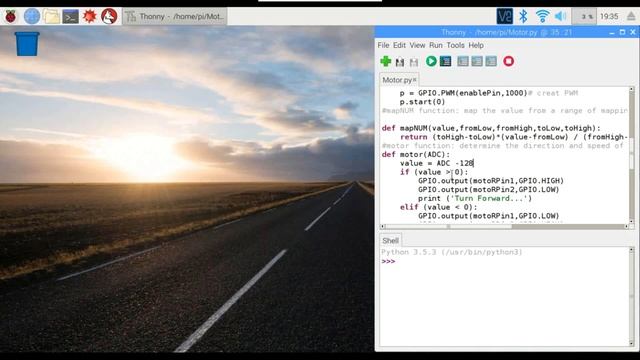Click the Save file toolbar icon
Image resolution: width=640 pixels, height=360 pixels.
pyautogui.click(x=414, y=62)
